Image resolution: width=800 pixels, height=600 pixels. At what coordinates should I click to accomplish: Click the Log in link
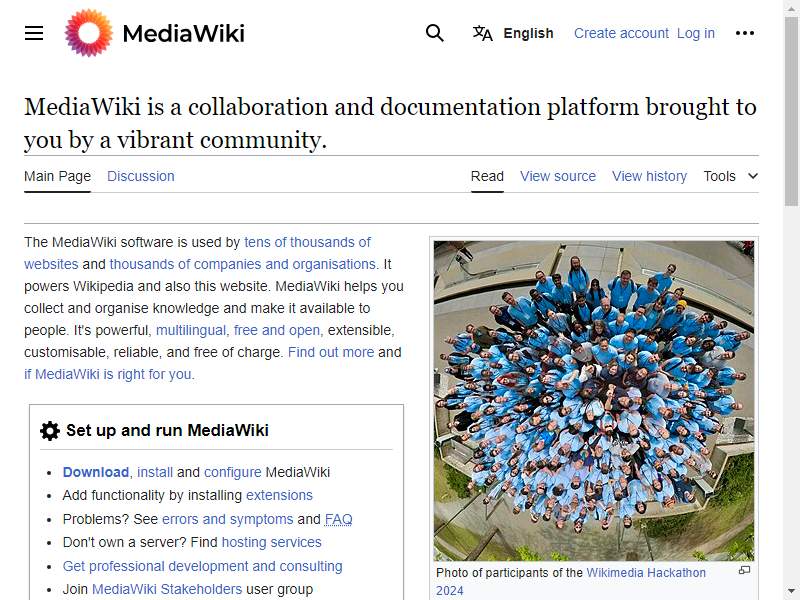(x=695, y=33)
